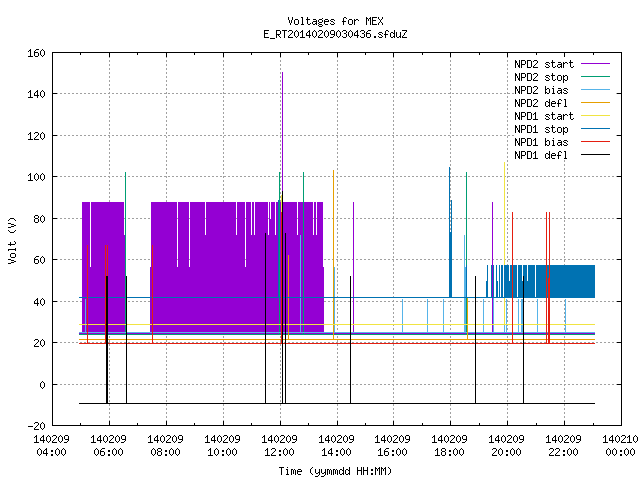Select the NPD1 defl legend label
The width and height of the screenshot is (640, 480).
(x=541, y=155)
